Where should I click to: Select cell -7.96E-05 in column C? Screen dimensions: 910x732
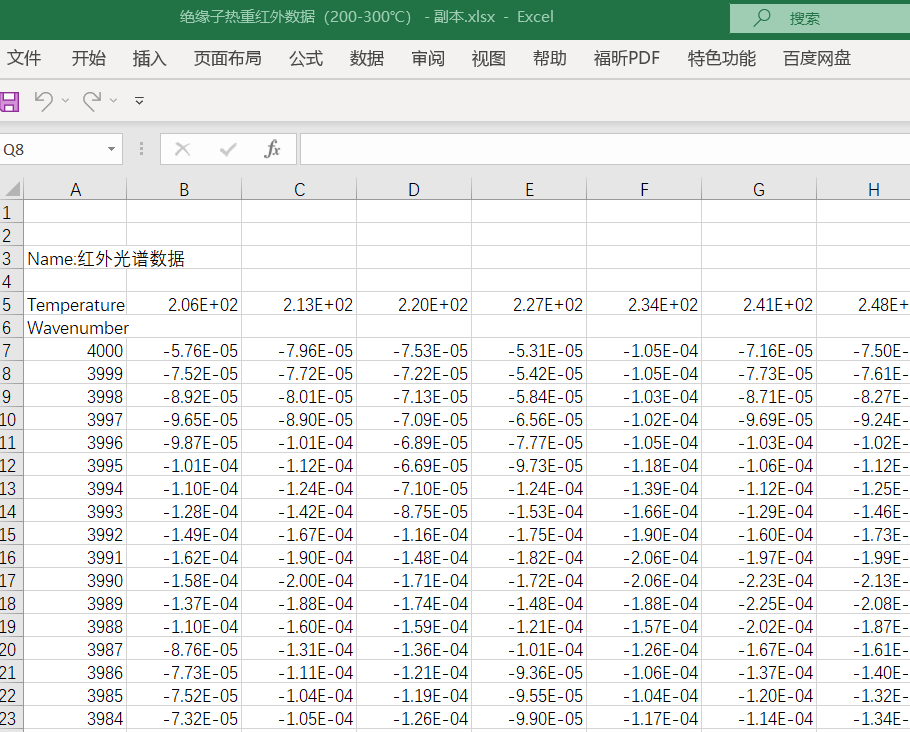[x=299, y=350]
